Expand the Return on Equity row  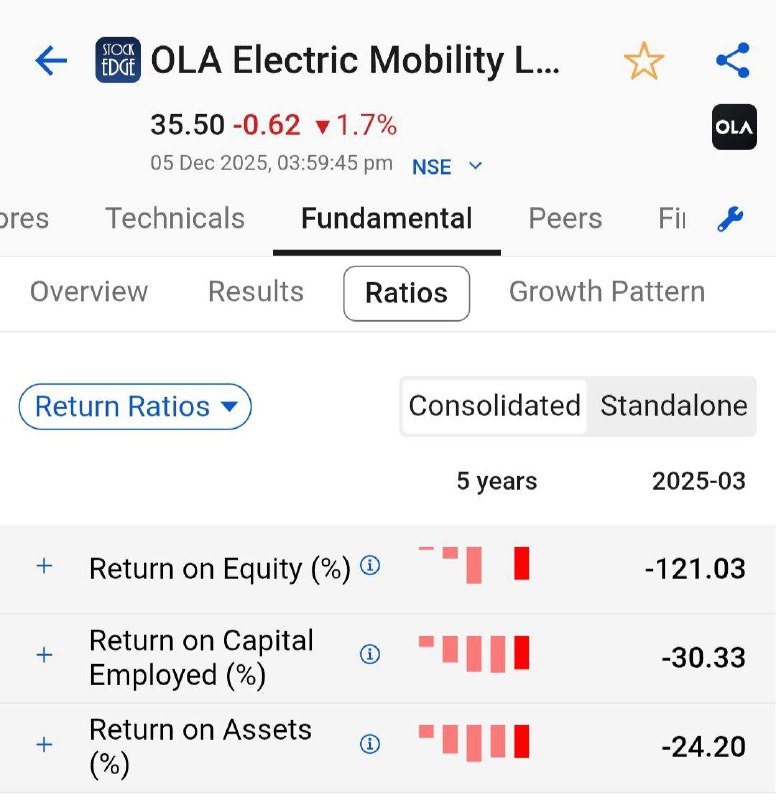44,566
